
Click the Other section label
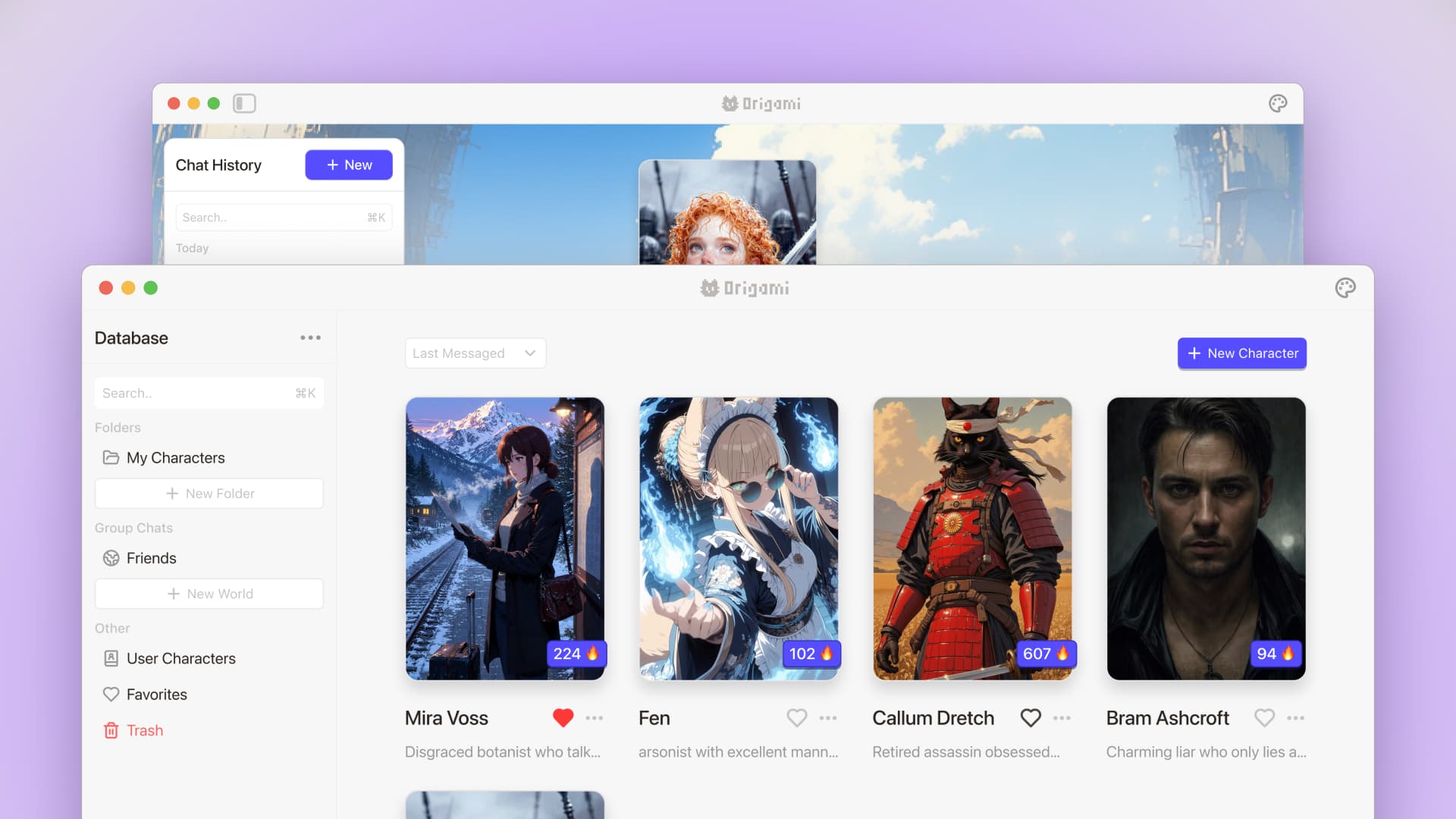112,628
